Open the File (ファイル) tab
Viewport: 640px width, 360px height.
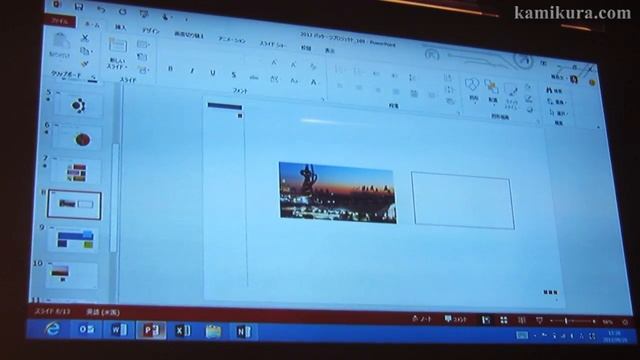[60, 21]
